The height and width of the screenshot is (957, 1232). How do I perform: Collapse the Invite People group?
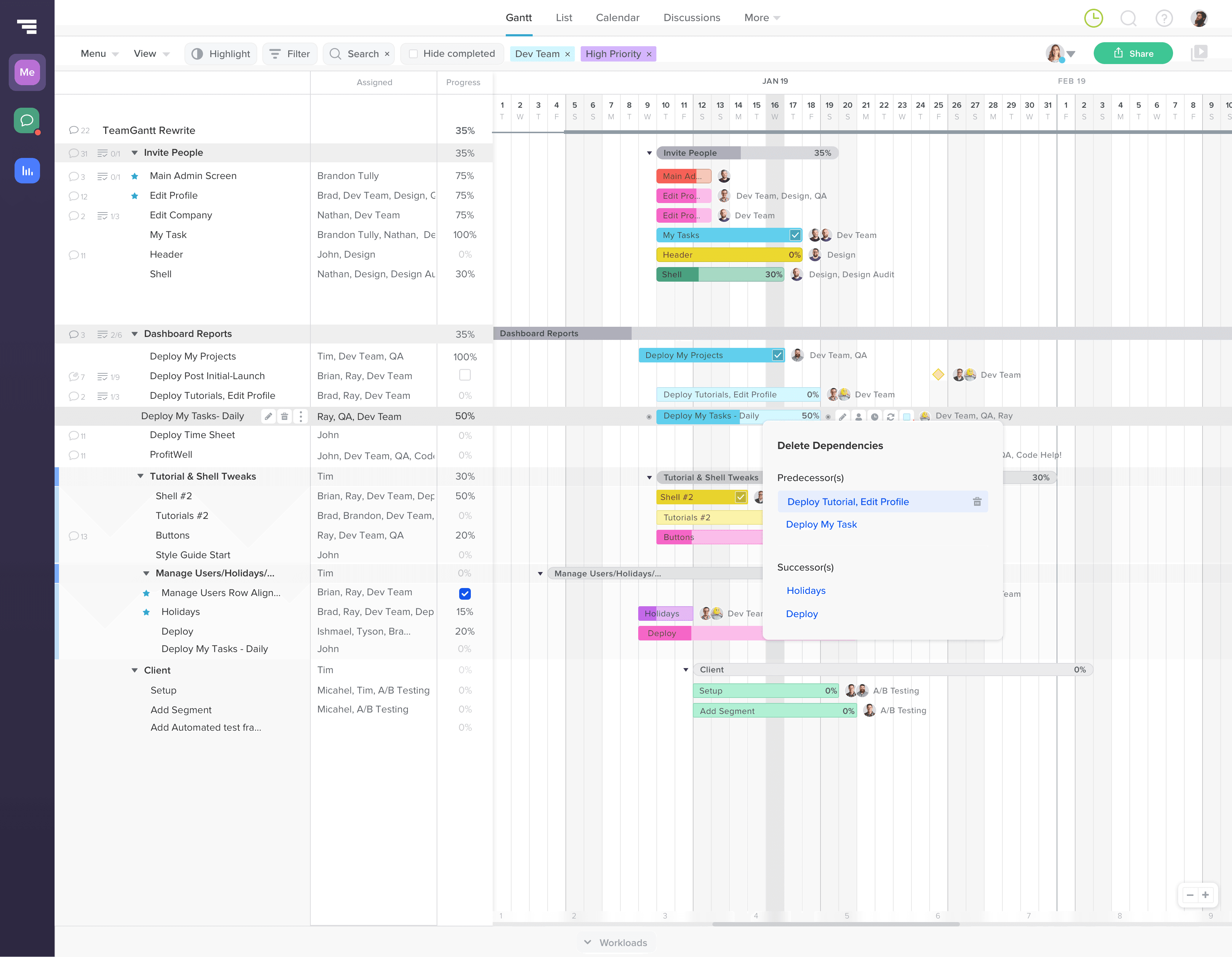pos(135,153)
